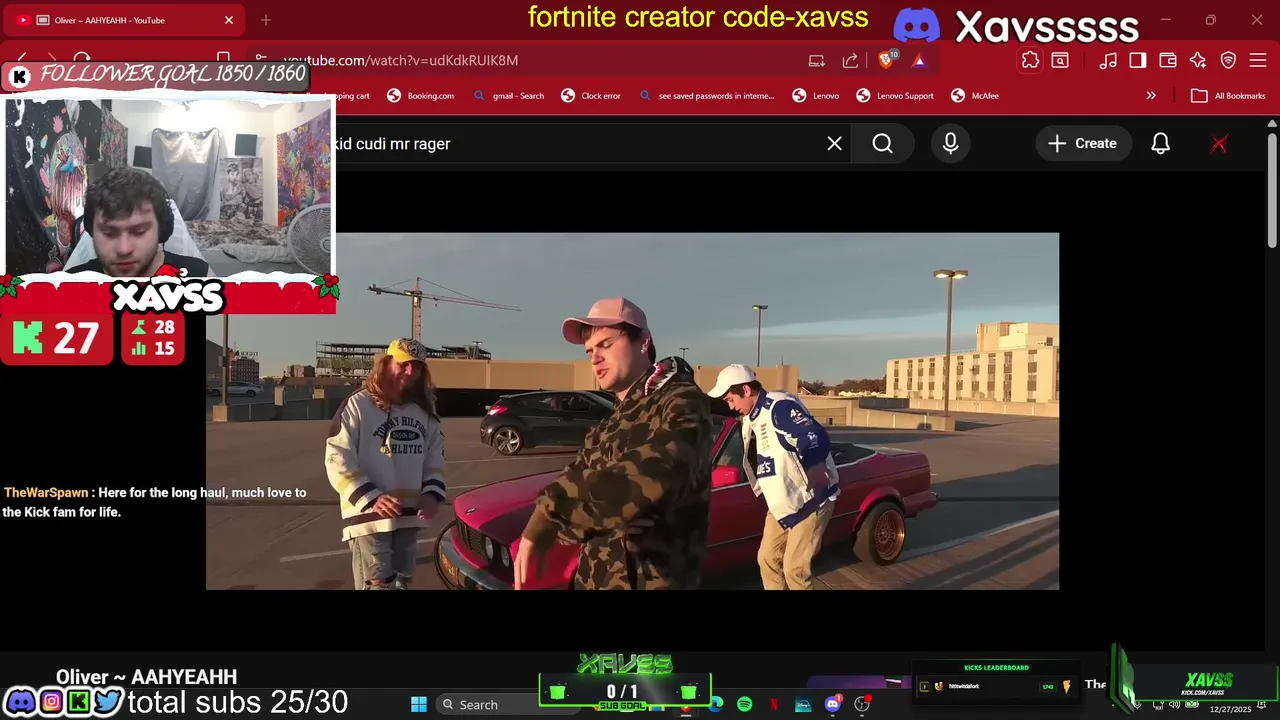The height and width of the screenshot is (720, 1280).
Task: Open Microsoft Edge from the taskbar
Action: pos(717,704)
